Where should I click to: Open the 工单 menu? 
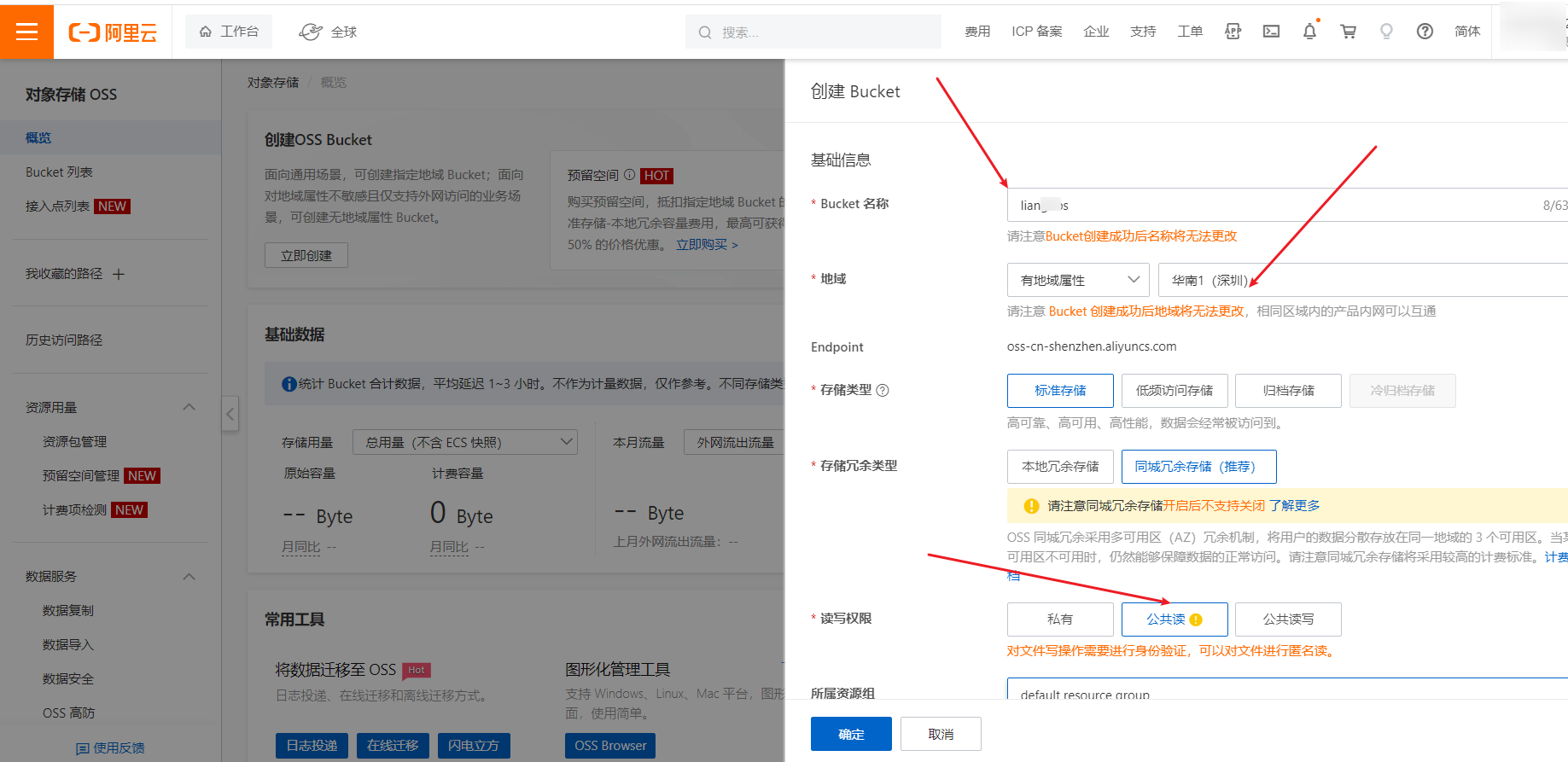(x=1190, y=32)
